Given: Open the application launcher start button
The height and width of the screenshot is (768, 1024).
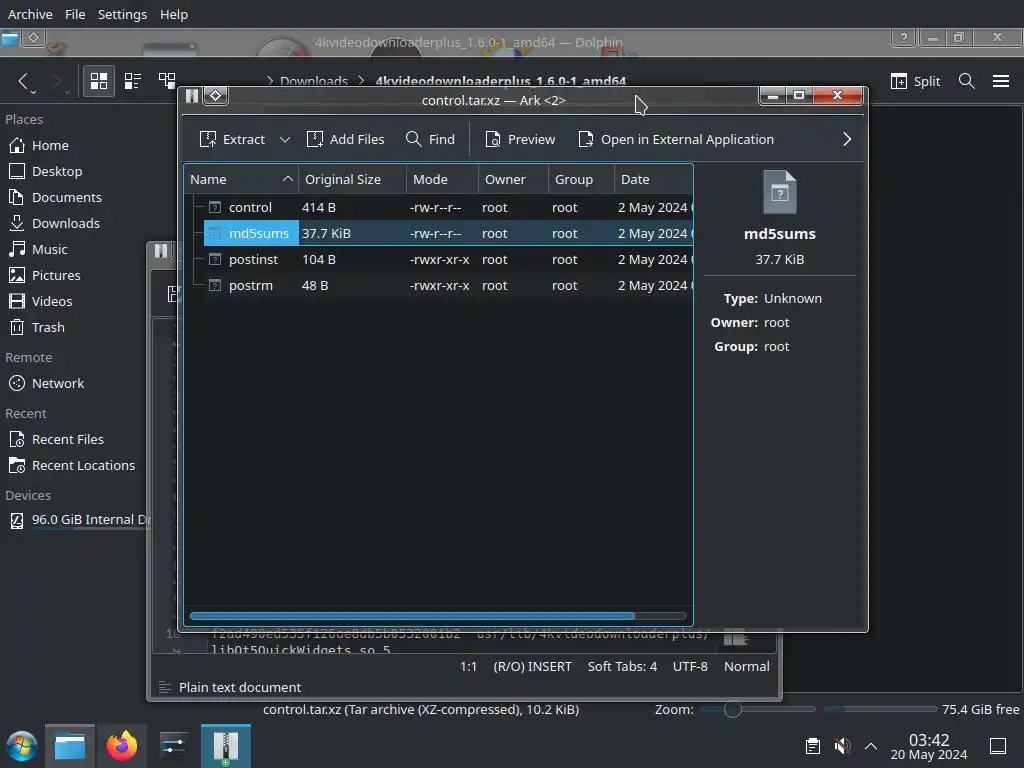Looking at the screenshot, I should [x=22, y=746].
